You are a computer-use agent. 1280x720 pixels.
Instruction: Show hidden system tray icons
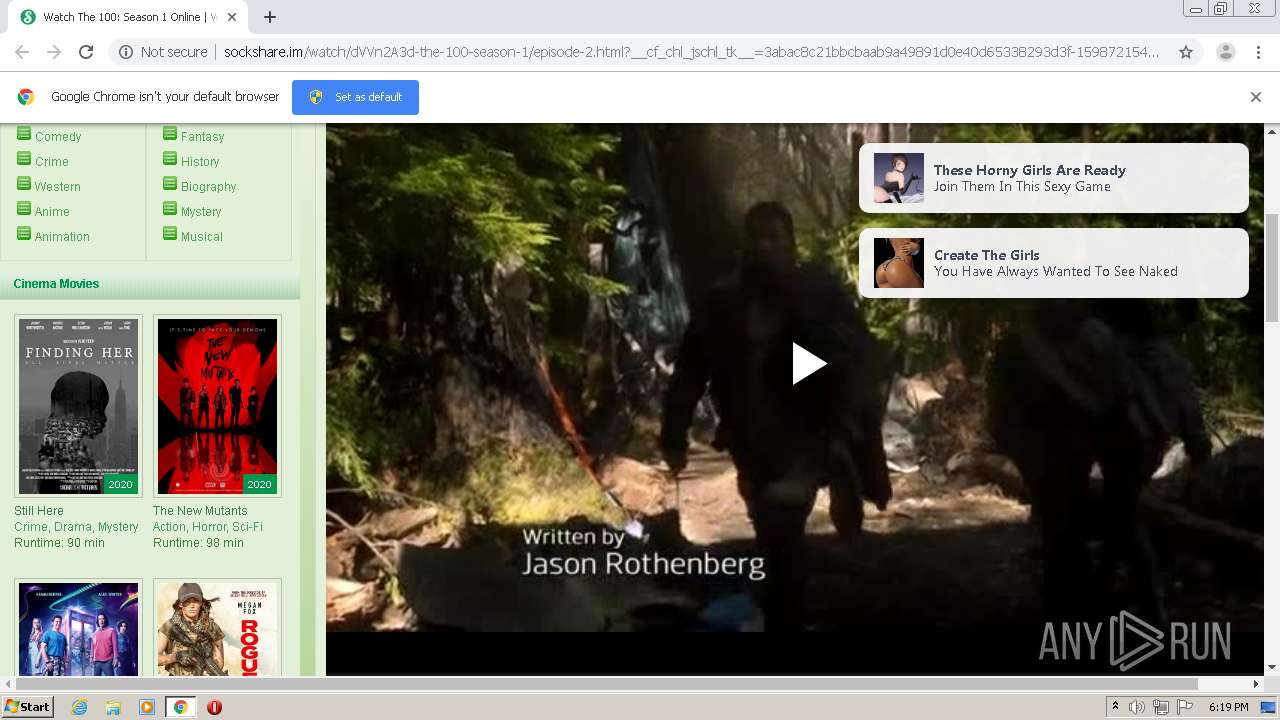coord(1115,707)
